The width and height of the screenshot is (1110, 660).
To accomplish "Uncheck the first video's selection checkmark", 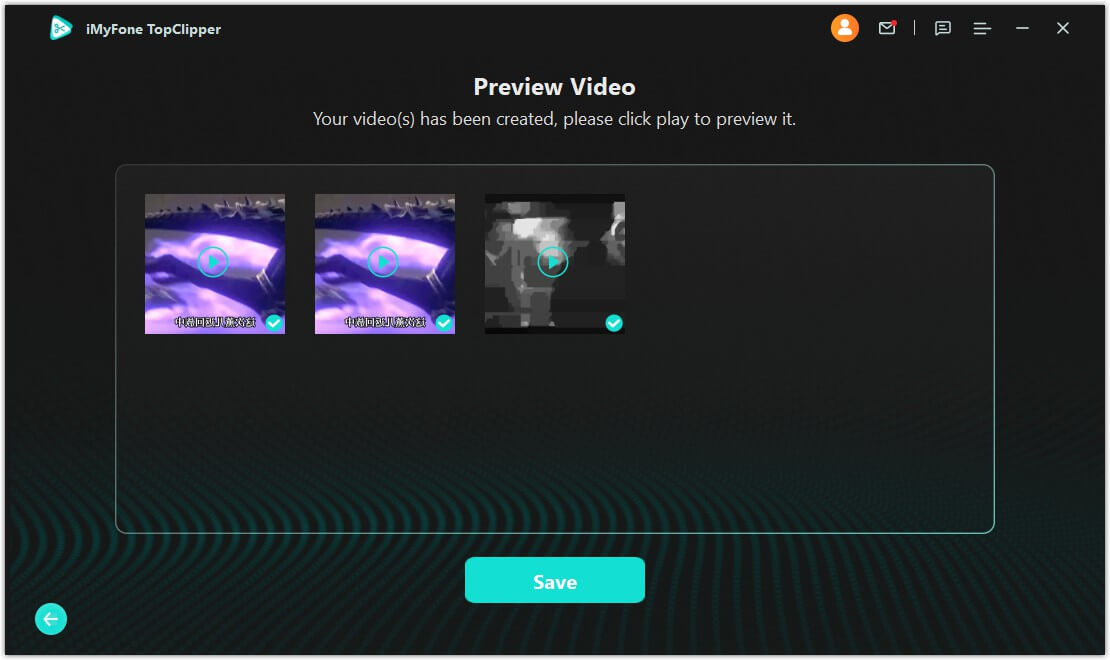I will click(274, 323).
